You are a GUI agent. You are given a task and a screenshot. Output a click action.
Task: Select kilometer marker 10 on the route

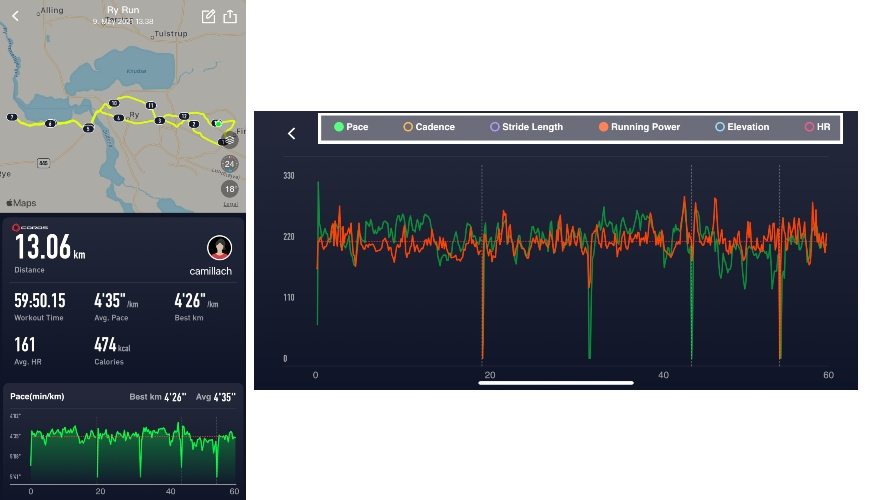click(114, 103)
